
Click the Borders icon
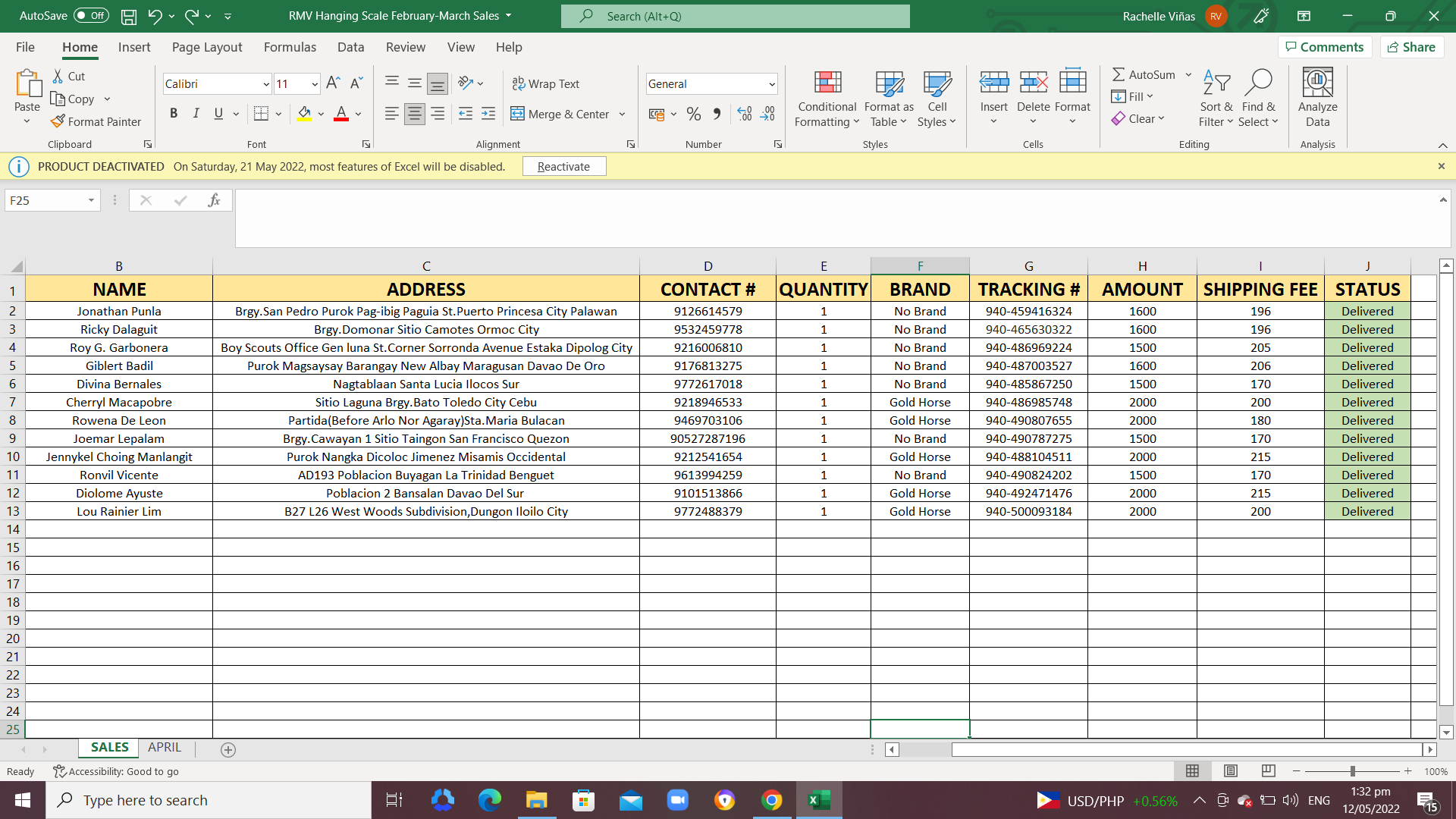tap(261, 114)
